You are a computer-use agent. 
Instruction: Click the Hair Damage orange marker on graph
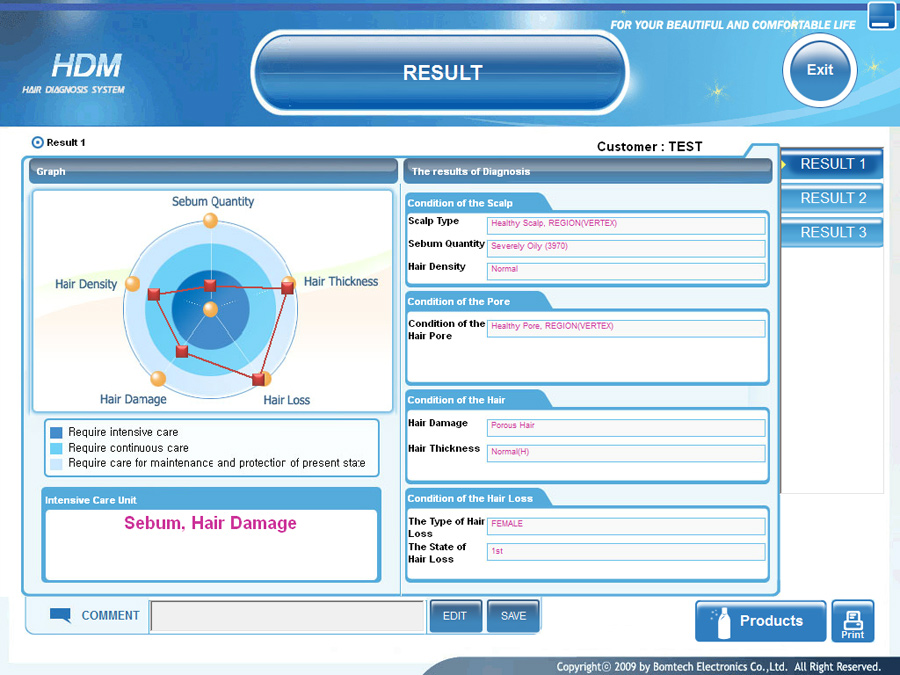(x=158, y=378)
